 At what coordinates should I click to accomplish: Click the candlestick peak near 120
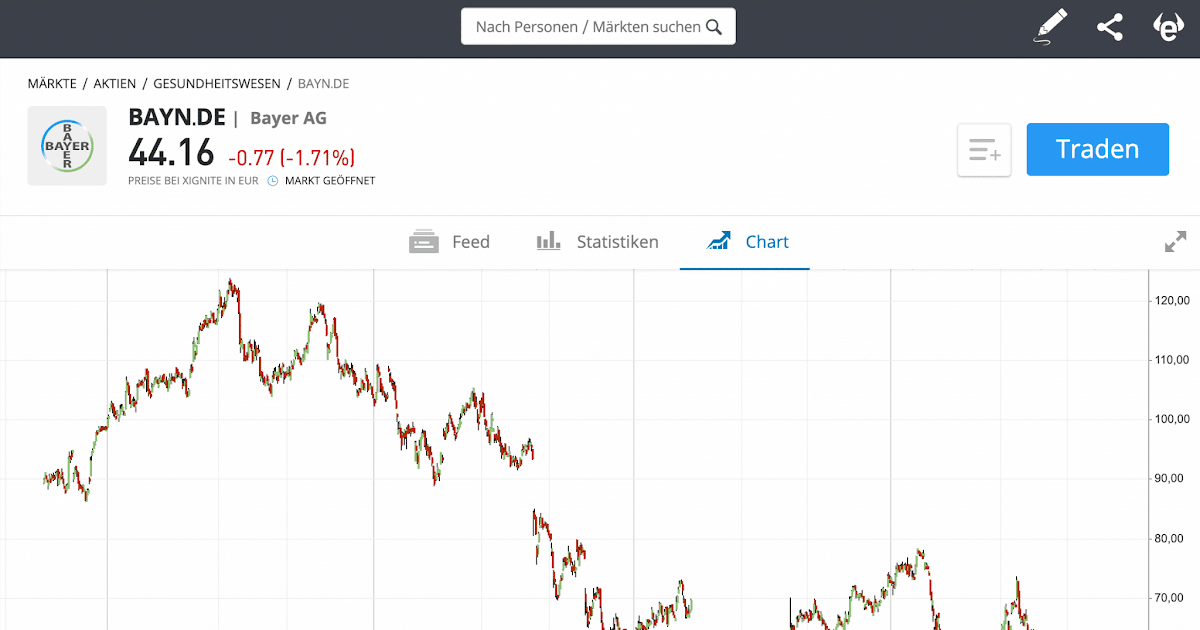coord(231,286)
